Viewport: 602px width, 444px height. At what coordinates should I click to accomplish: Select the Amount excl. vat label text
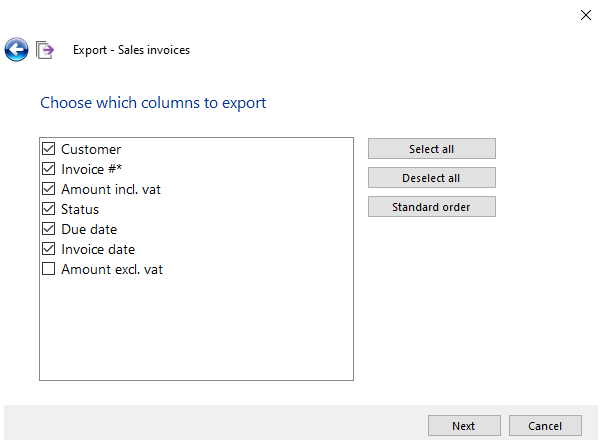coord(111,269)
